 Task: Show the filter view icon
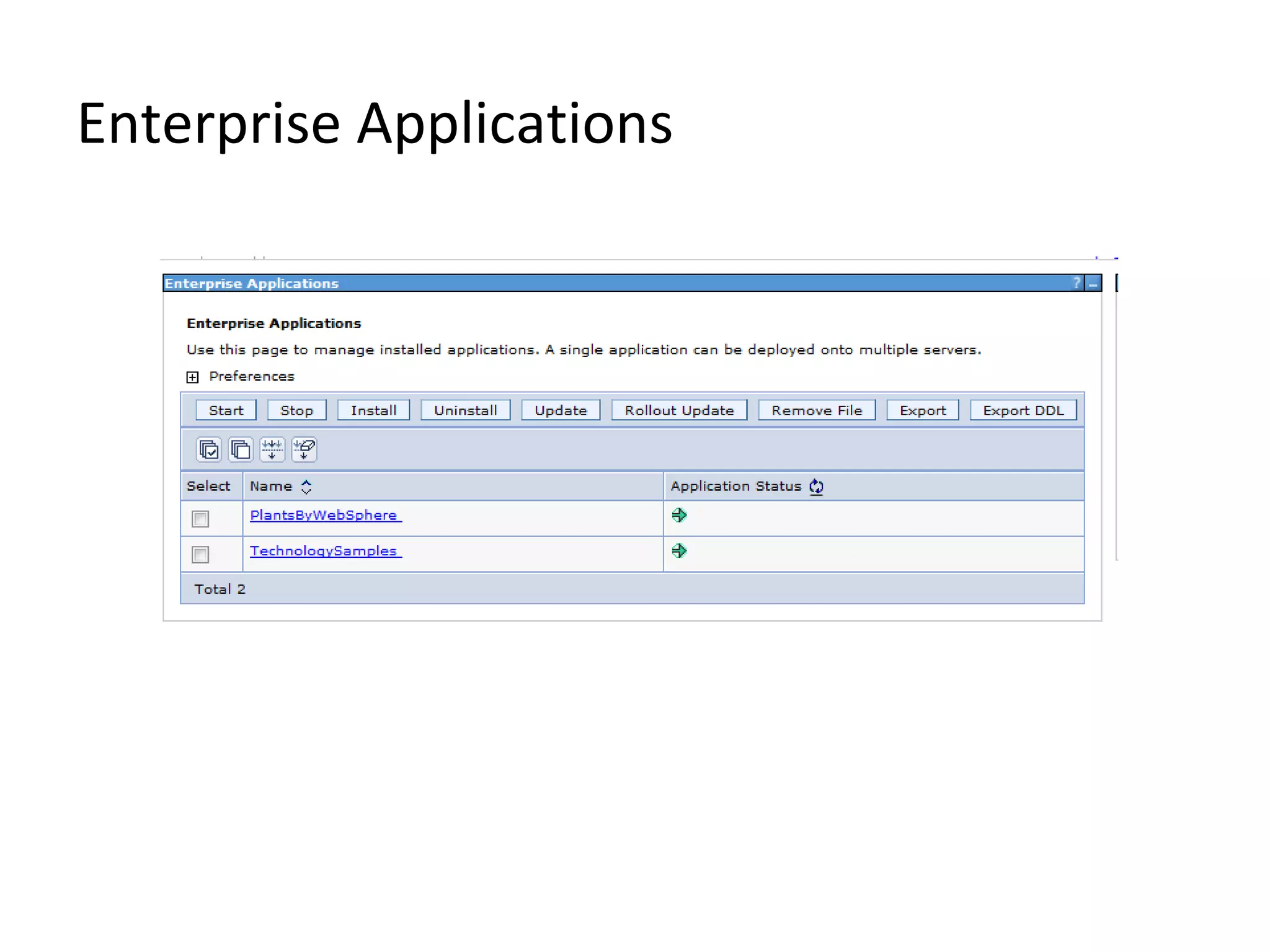272,449
